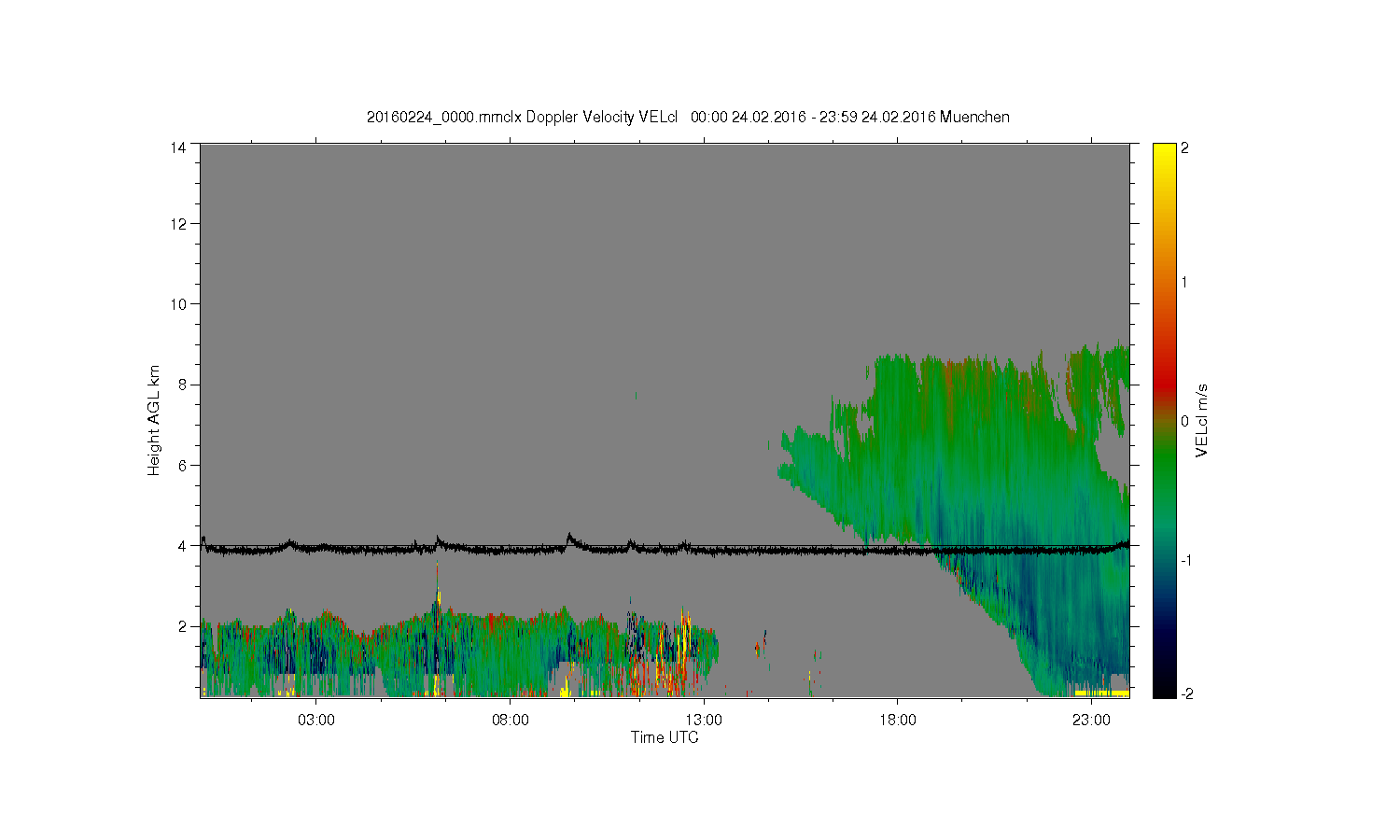Click the Doppler velocity color scale bar
This screenshot has width=1400, height=840.
(1164, 420)
